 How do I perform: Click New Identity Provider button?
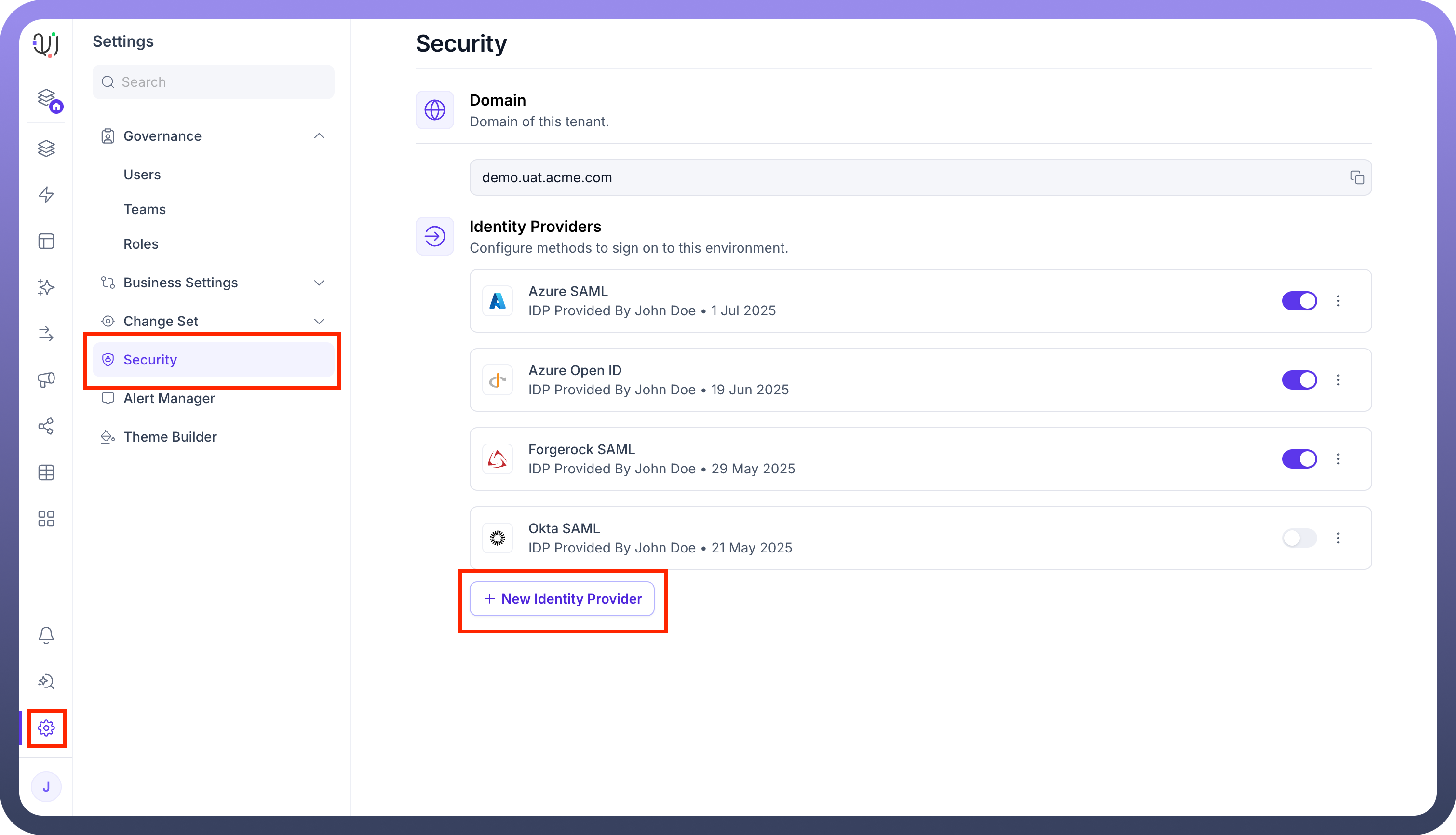coord(562,599)
